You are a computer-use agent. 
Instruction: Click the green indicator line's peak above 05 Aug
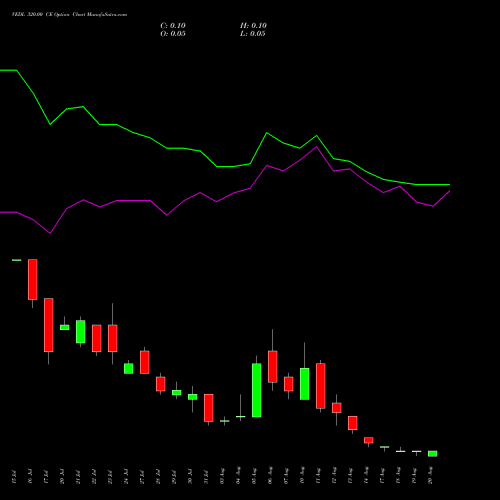(x=267, y=133)
